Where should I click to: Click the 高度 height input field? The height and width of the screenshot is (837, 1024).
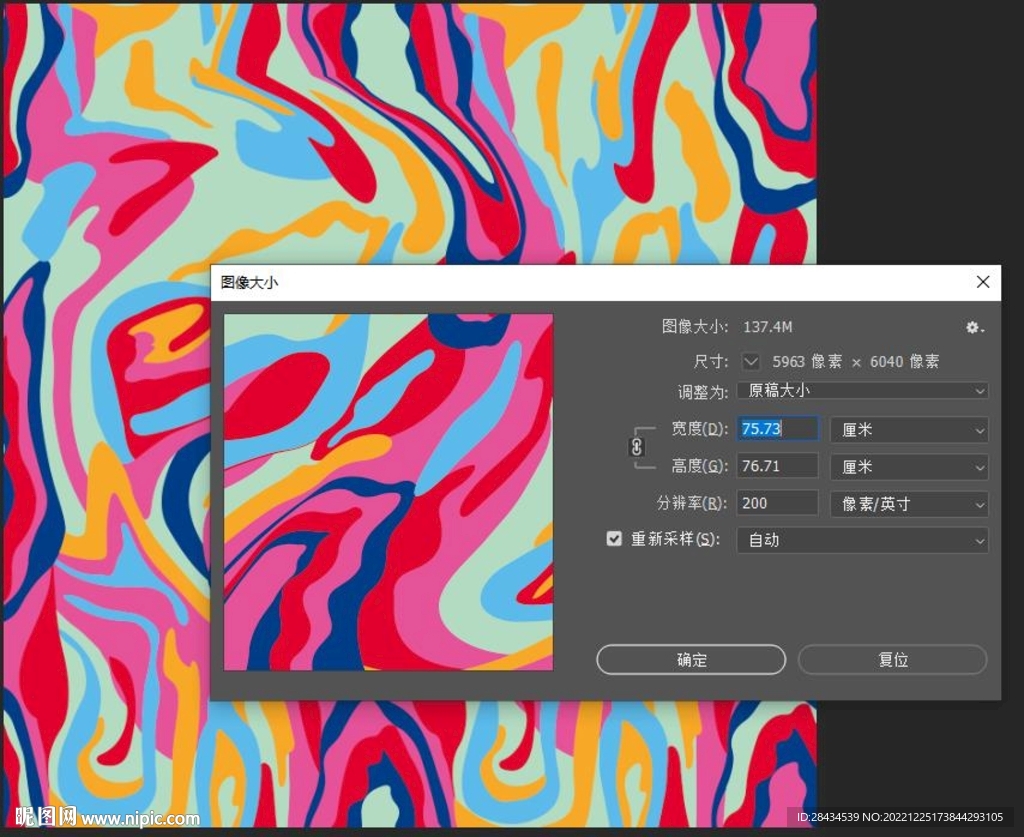coord(777,466)
